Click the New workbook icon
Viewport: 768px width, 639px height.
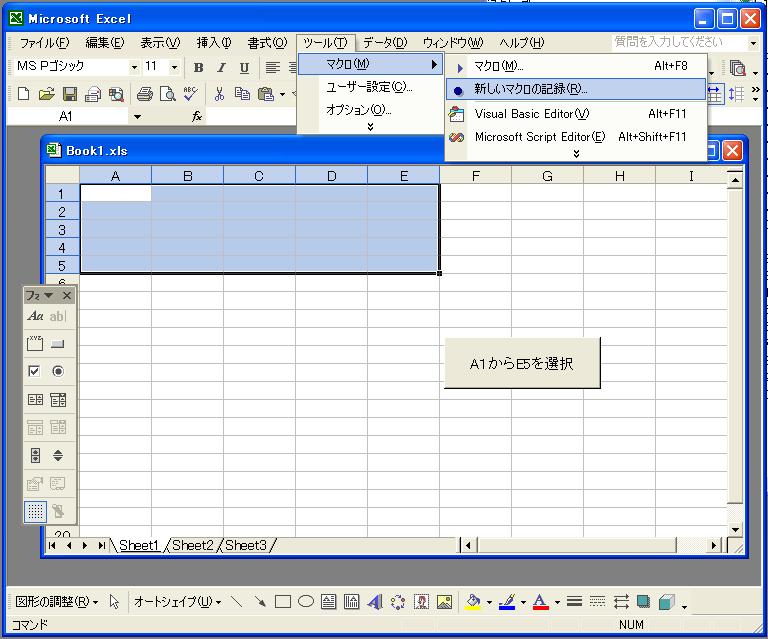(23, 94)
